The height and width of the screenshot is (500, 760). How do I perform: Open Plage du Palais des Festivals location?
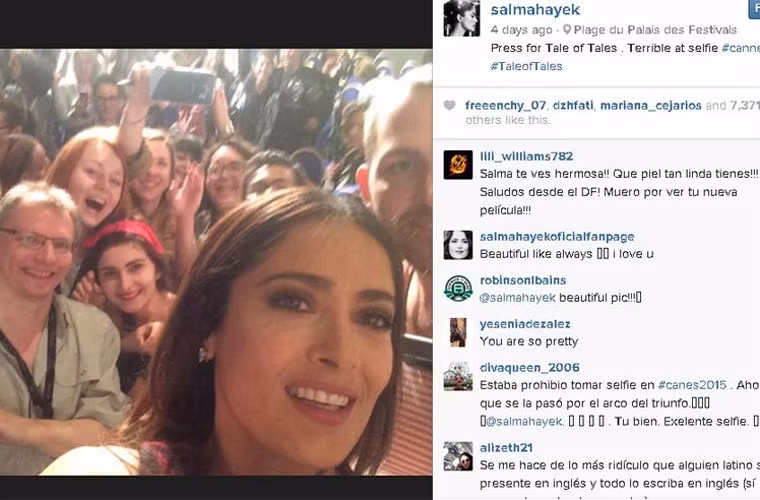[x=655, y=30]
